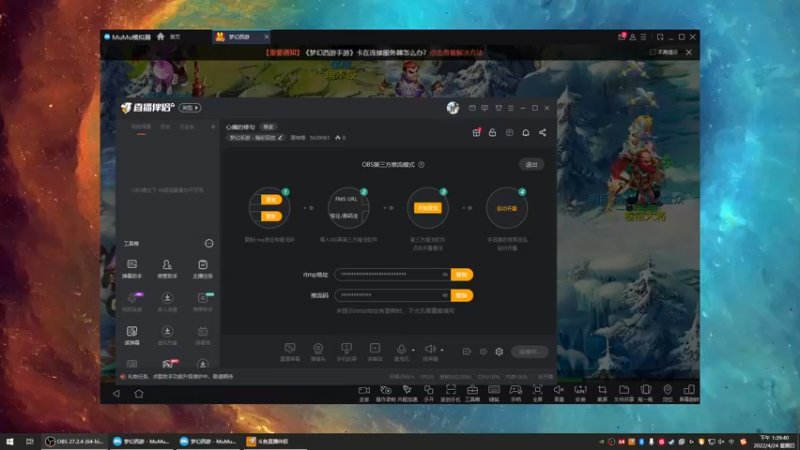Screen dimensions: 800x450
Task: Open Windows Start menu
Action: (x=10, y=441)
